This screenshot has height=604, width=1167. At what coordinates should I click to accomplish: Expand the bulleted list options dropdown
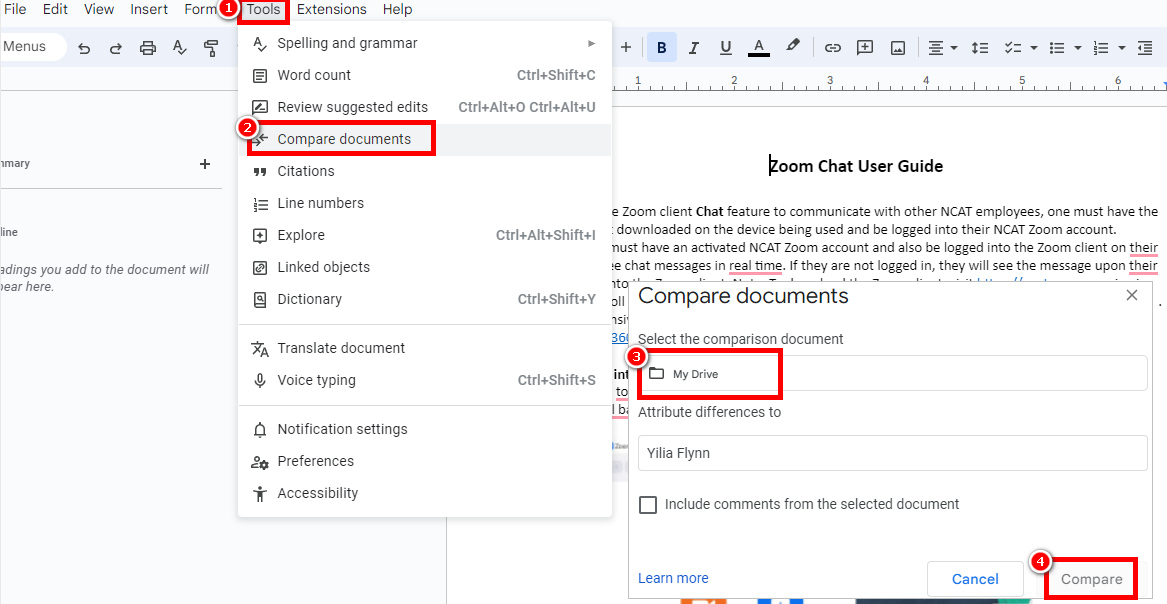pyautogui.click(x=1077, y=47)
